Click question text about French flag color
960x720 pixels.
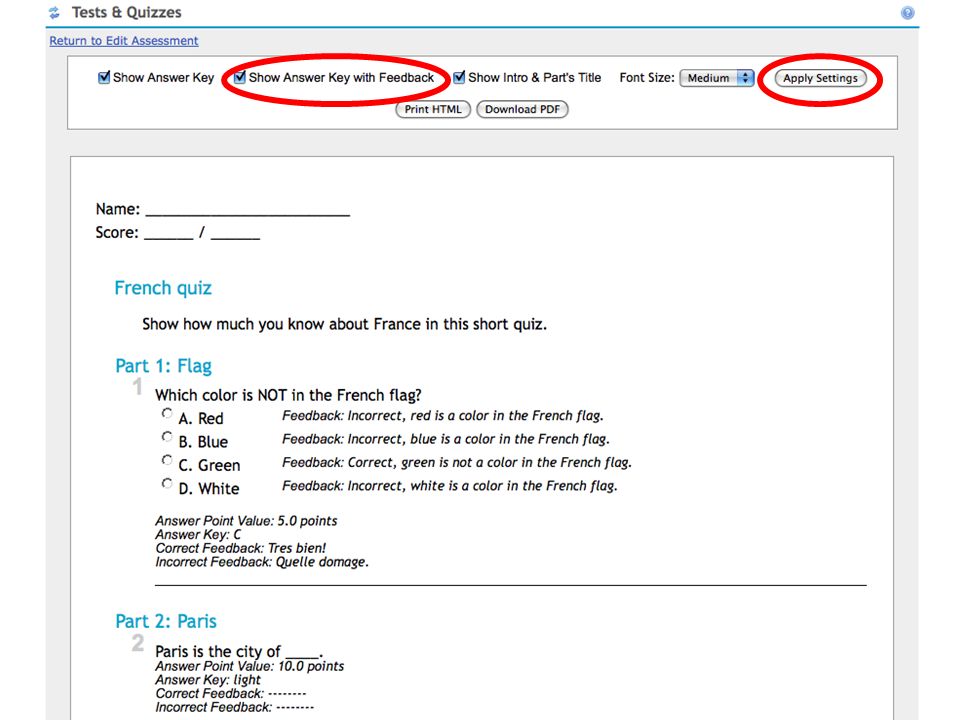288,395
